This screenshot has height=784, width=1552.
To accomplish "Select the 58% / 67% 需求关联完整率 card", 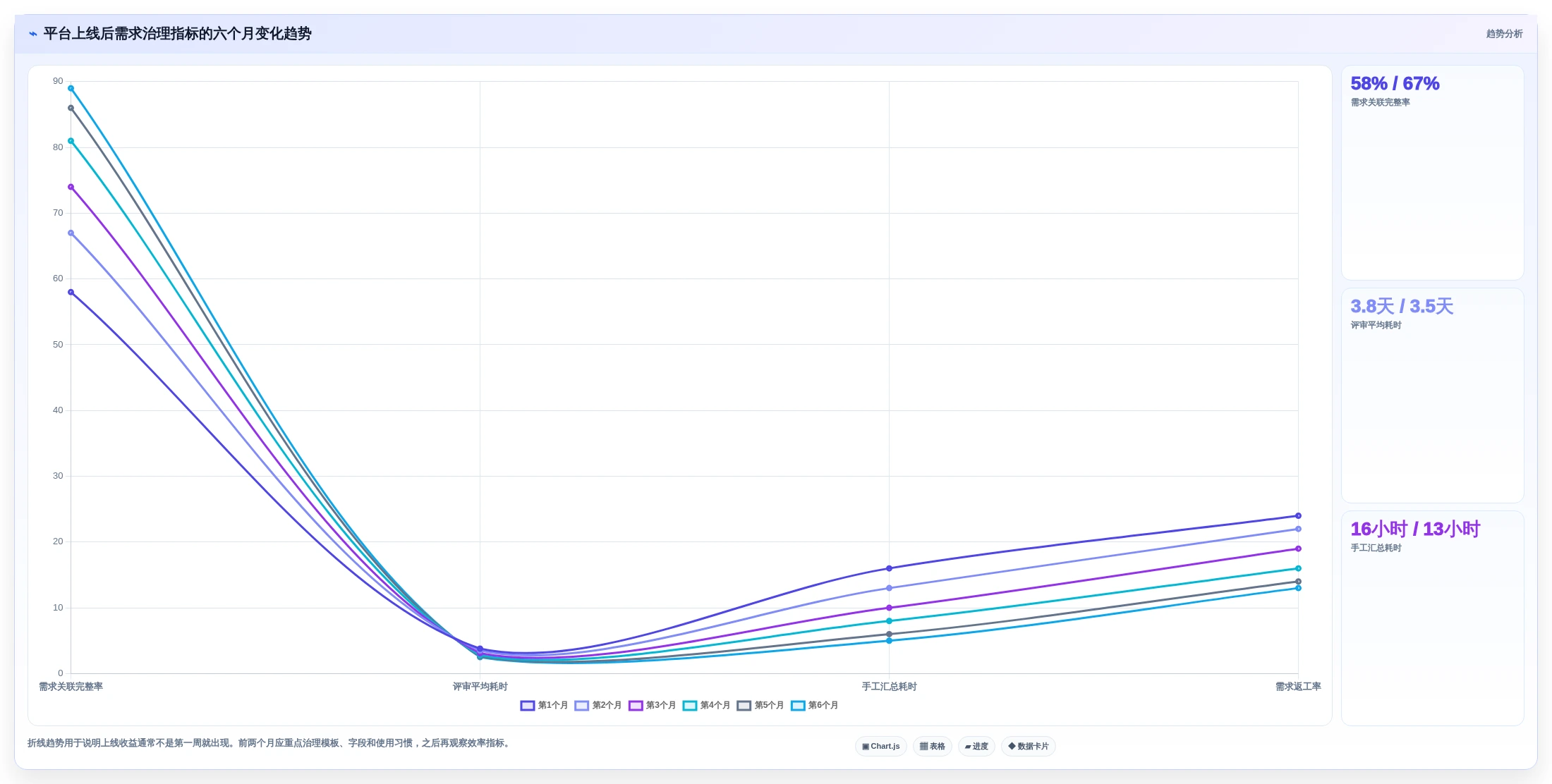I will click(1432, 173).
